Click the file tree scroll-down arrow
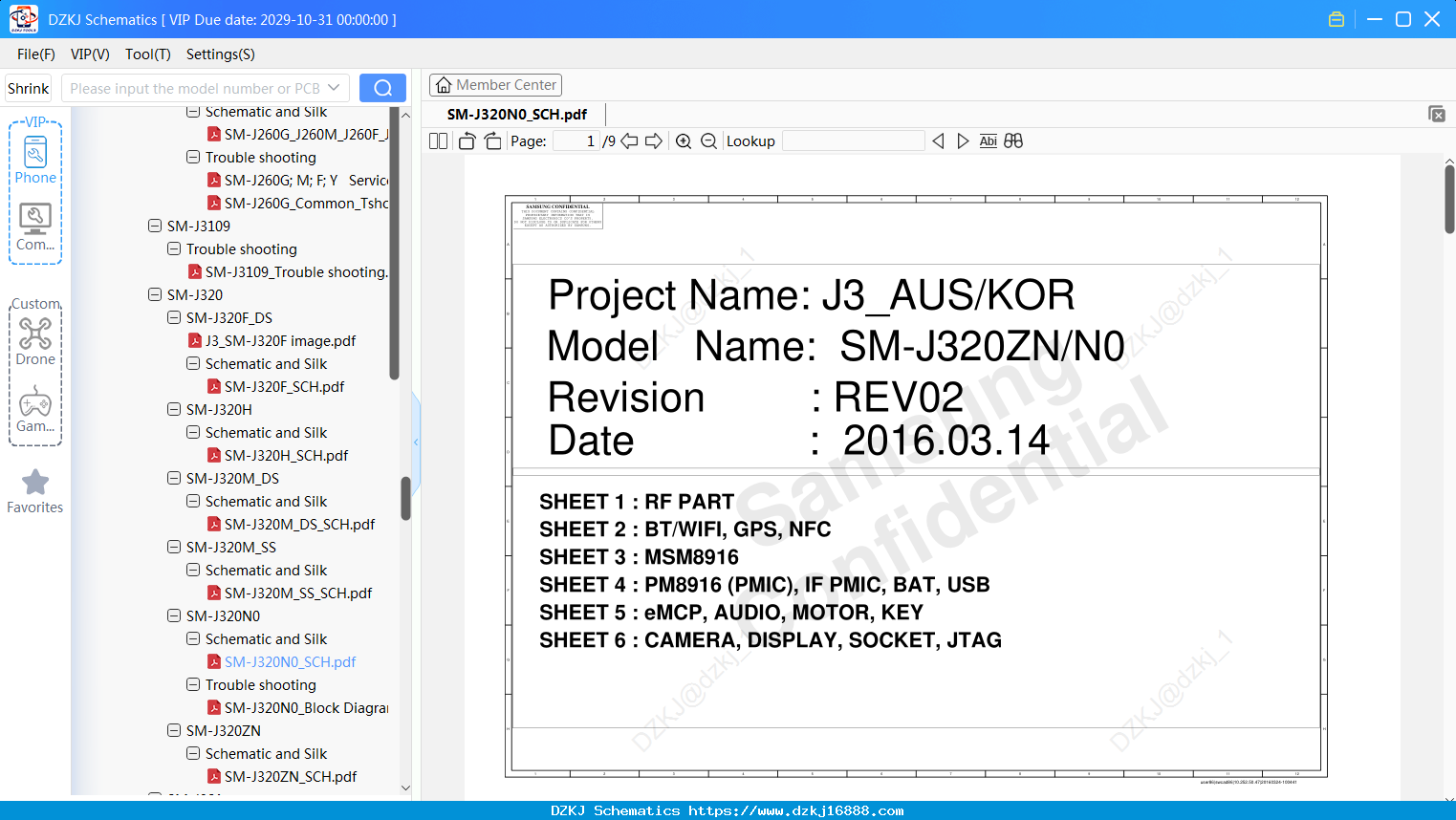Image resolution: width=1456 pixels, height=820 pixels. 405,788
